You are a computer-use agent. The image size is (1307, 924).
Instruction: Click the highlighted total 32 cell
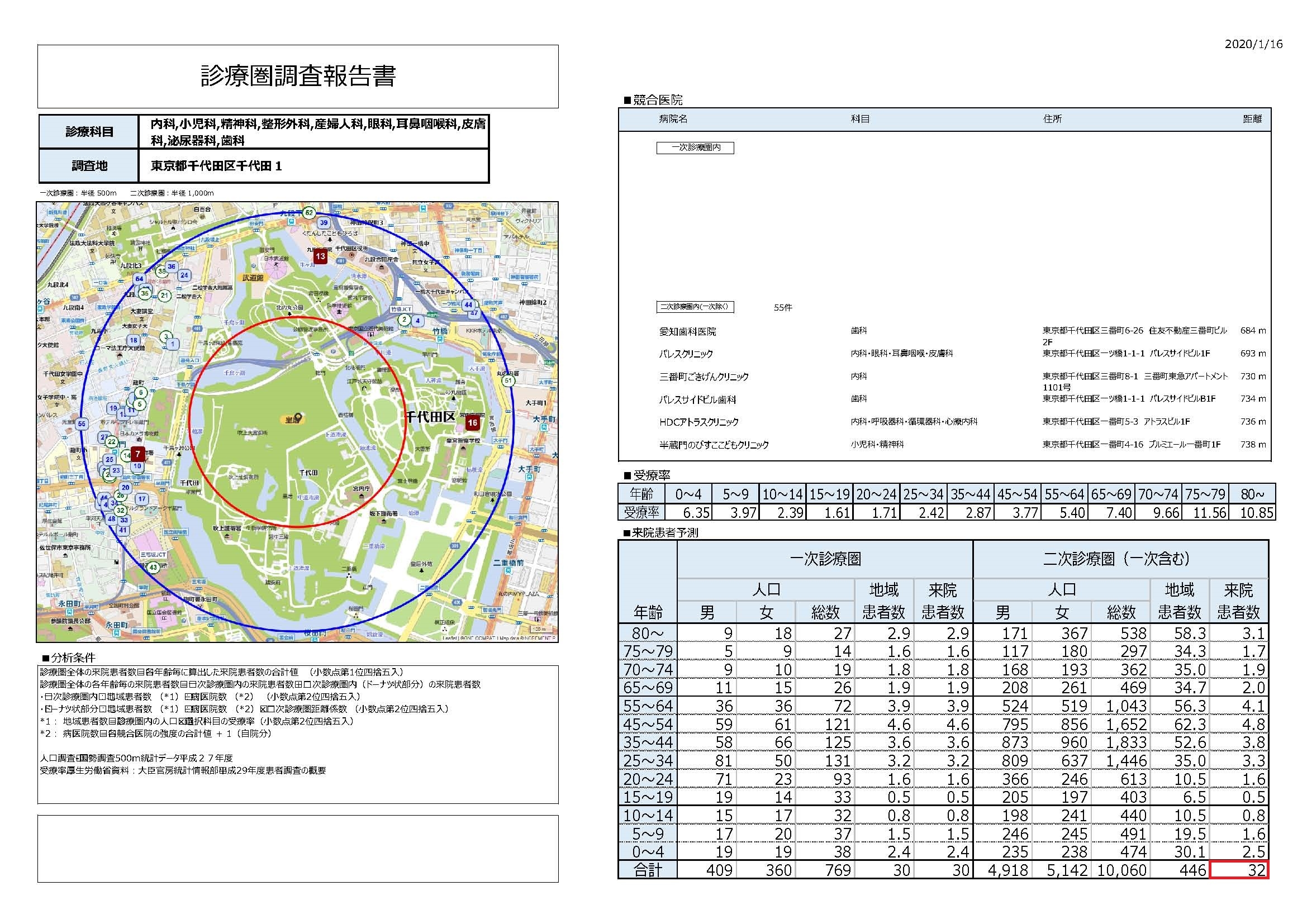coord(1239,870)
